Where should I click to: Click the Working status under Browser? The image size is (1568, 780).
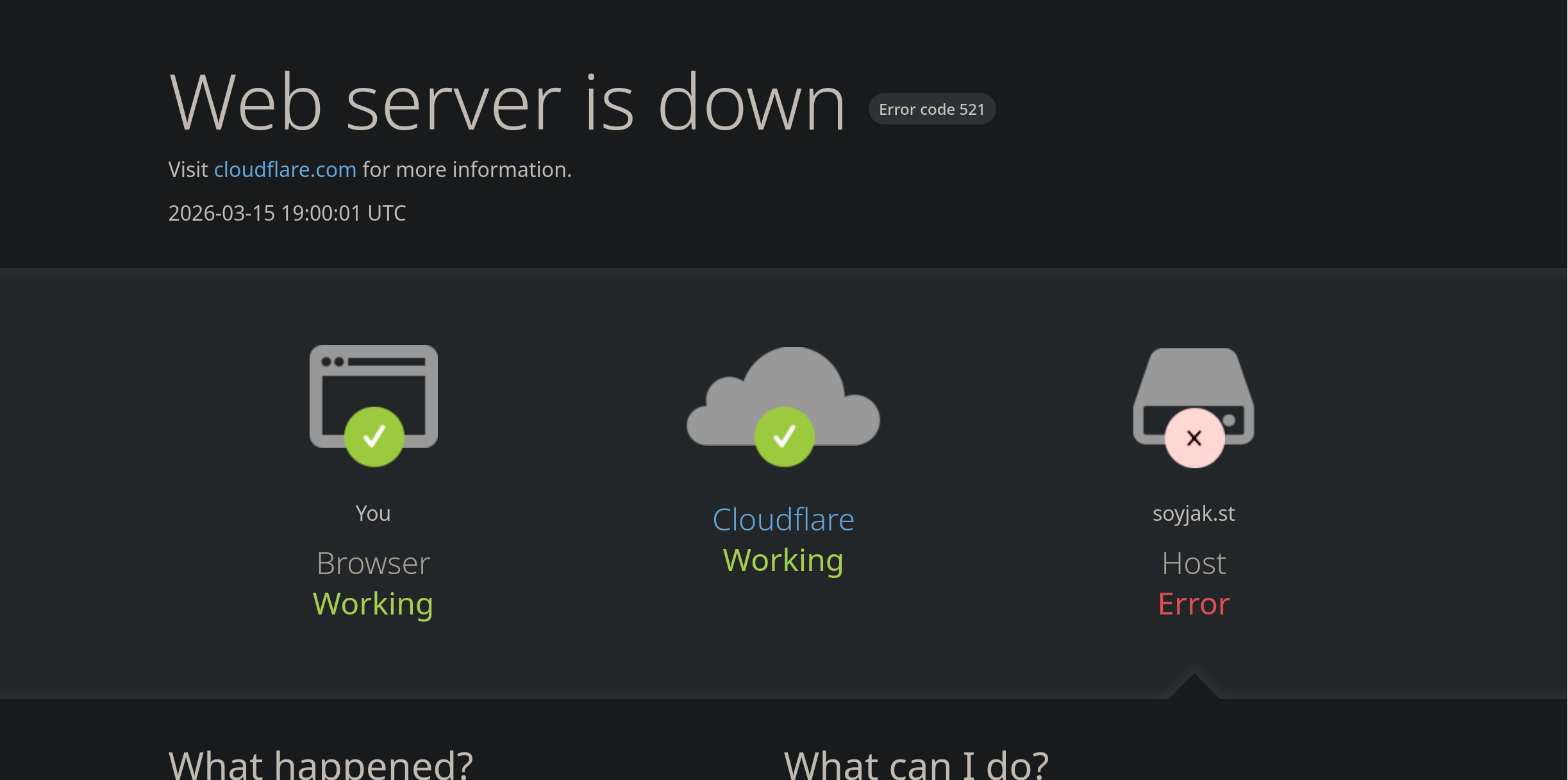[x=373, y=604]
